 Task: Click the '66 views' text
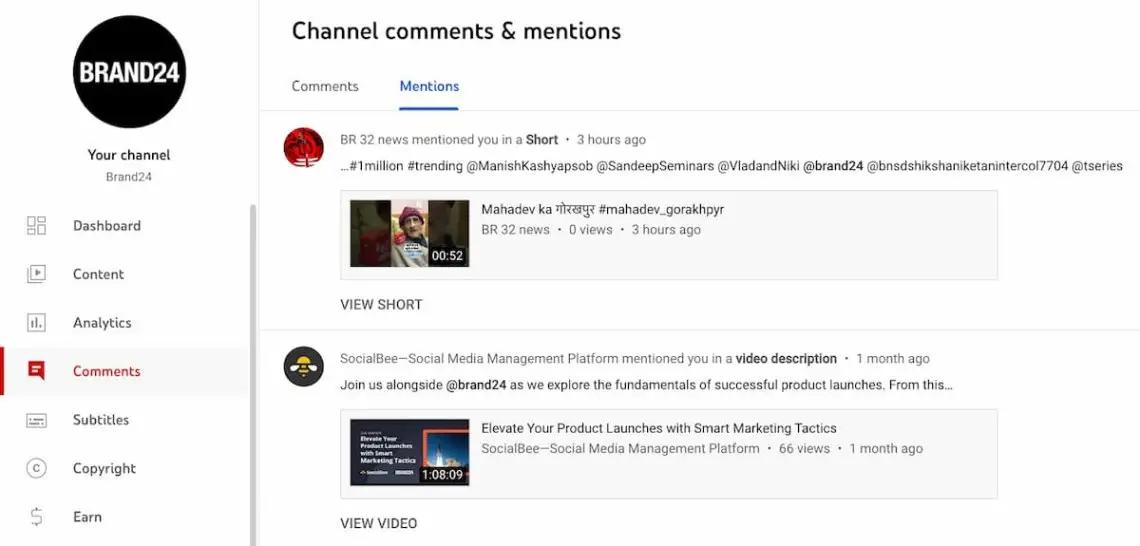point(804,449)
